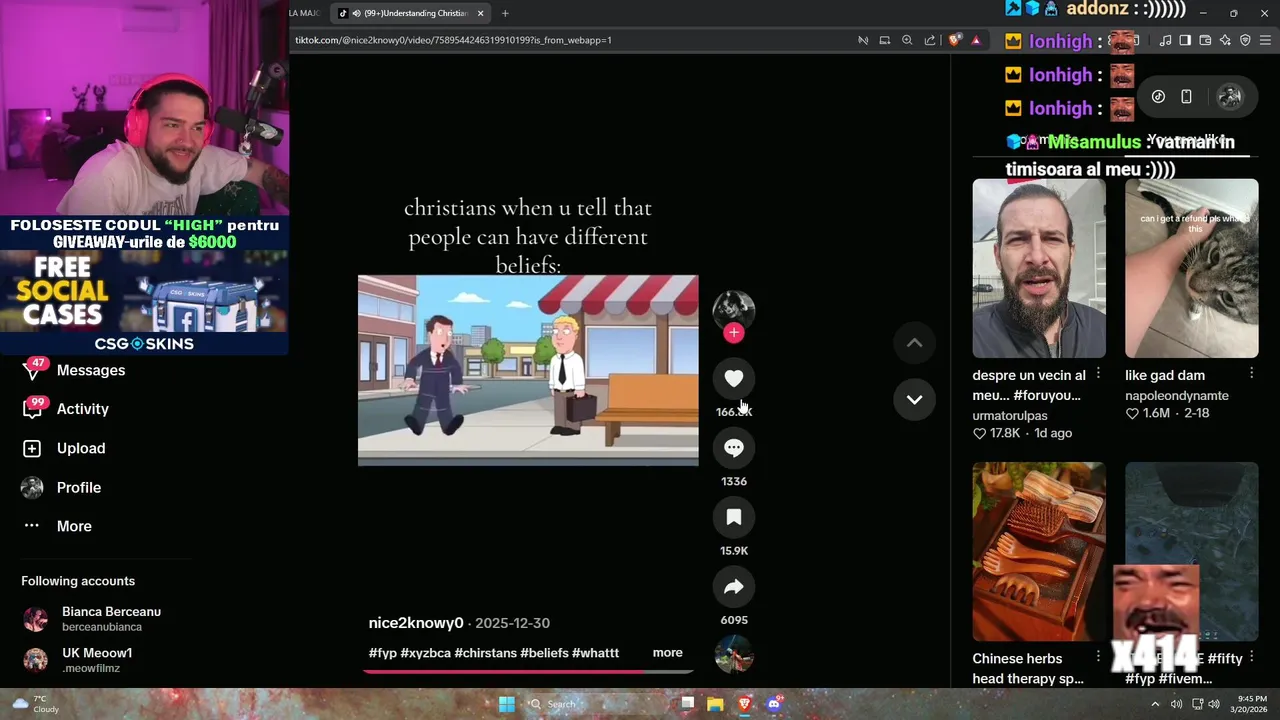This screenshot has height=720, width=1280.
Task: Expand the caption with 'more'
Action: click(667, 653)
